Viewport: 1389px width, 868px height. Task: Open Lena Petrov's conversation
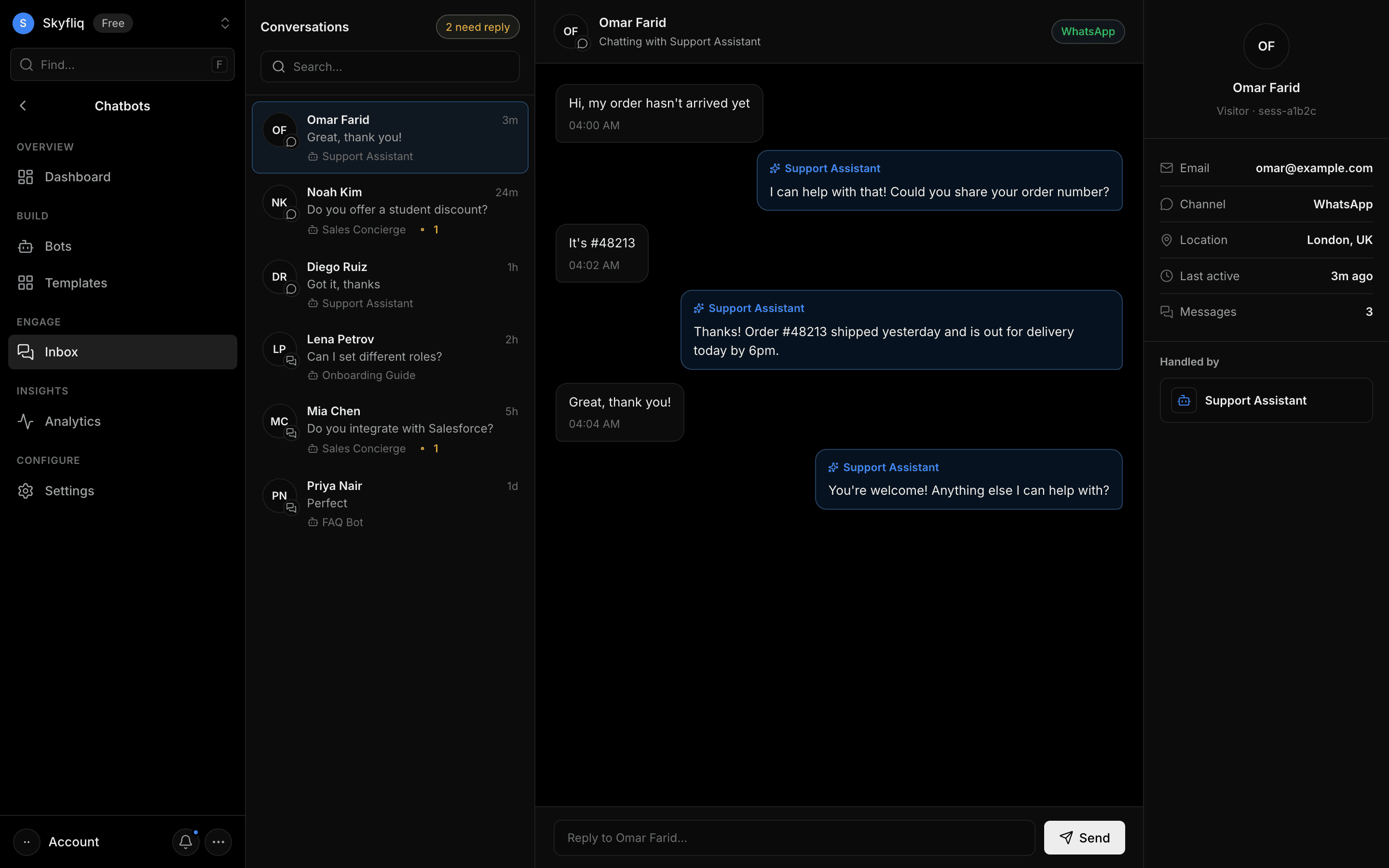click(390, 356)
